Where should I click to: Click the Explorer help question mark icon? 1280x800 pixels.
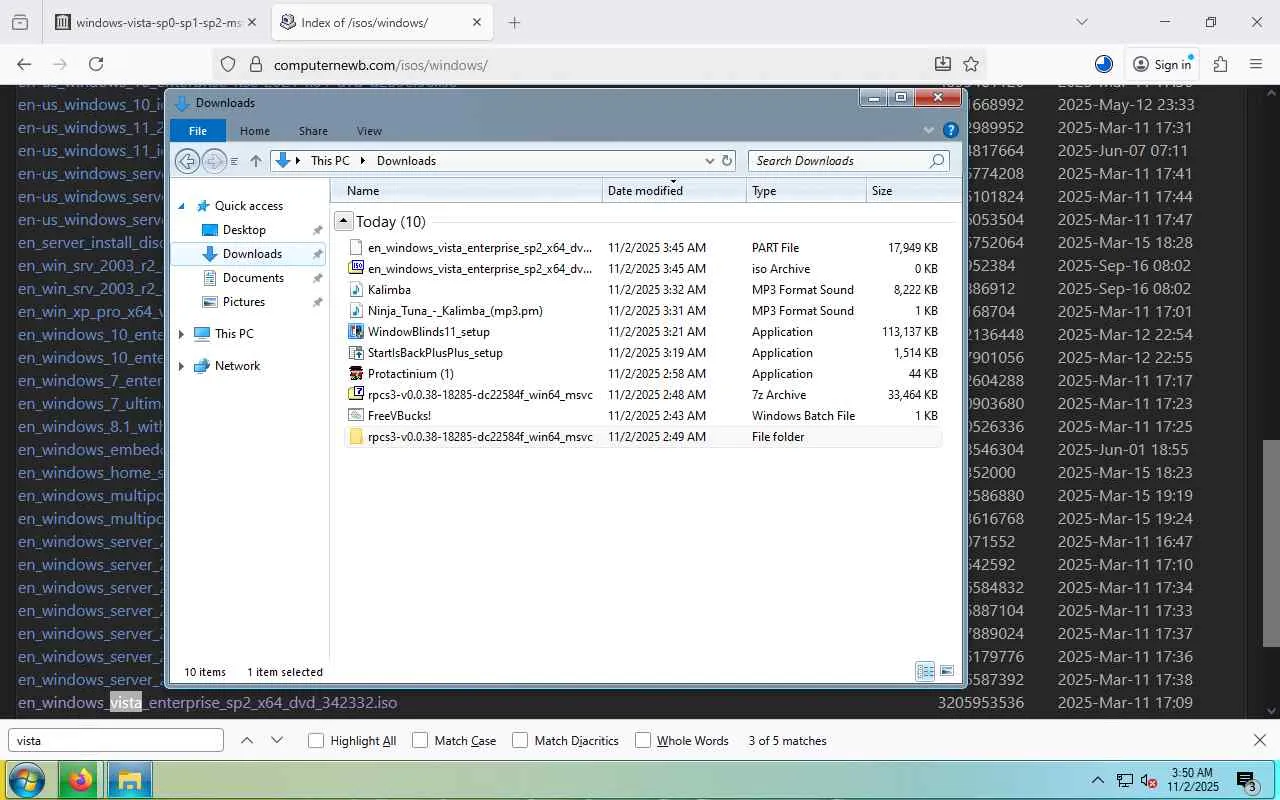tap(951, 130)
